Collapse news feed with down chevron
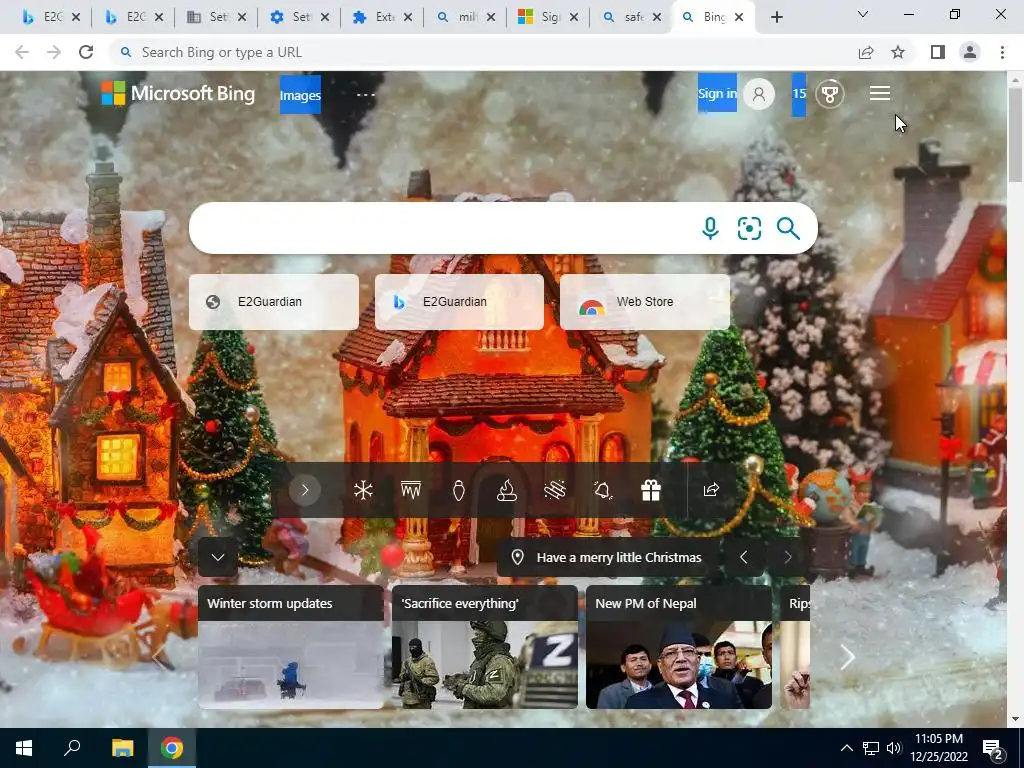1024x768 pixels. (218, 557)
